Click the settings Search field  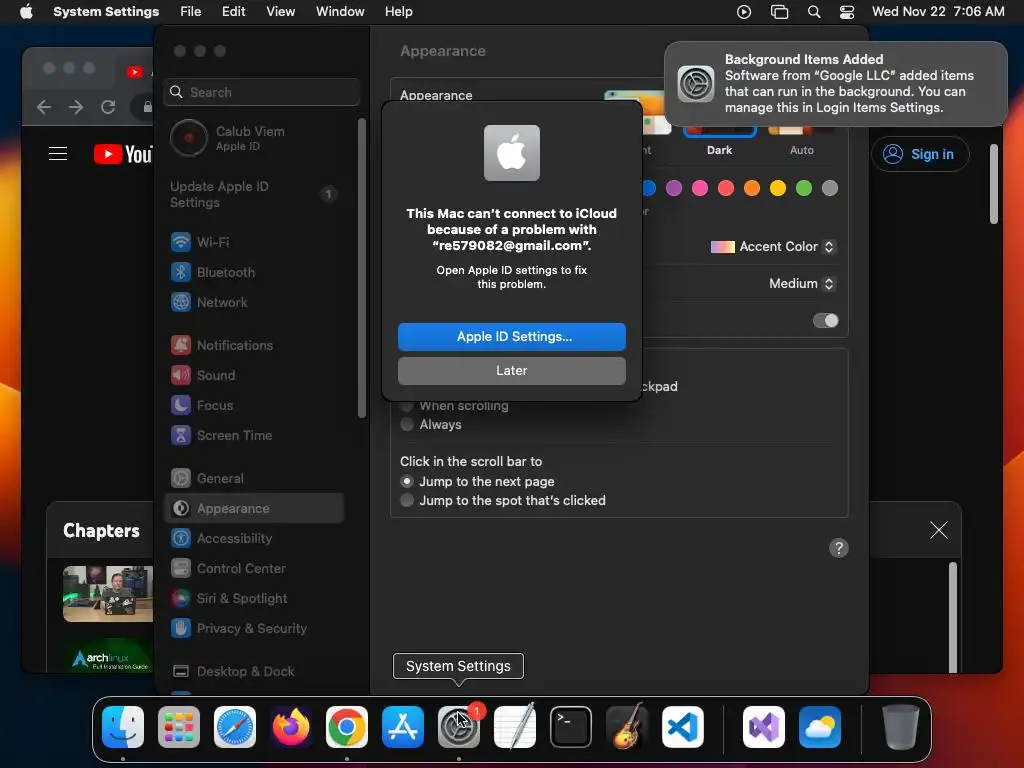click(261, 92)
